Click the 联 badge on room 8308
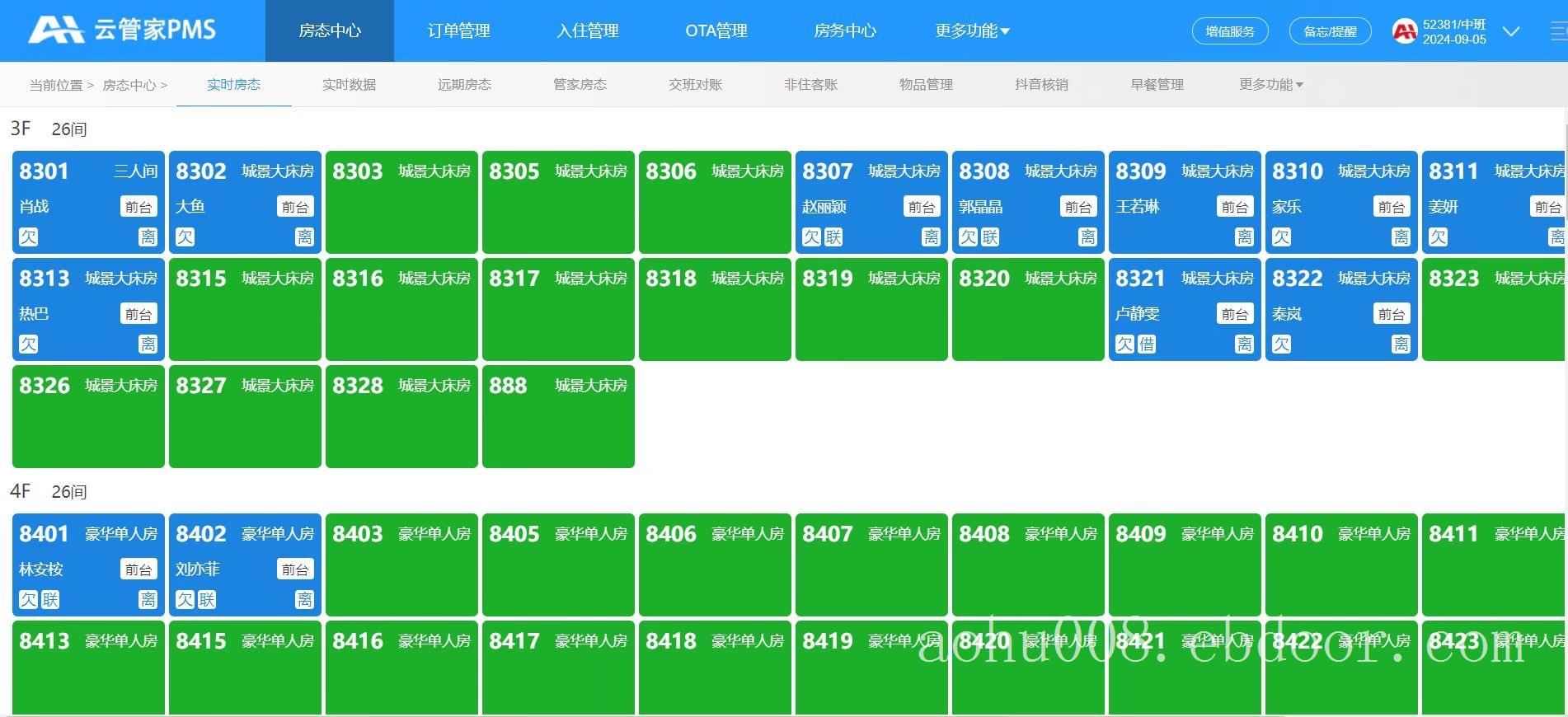The width and height of the screenshot is (1568, 717). point(990,237)
